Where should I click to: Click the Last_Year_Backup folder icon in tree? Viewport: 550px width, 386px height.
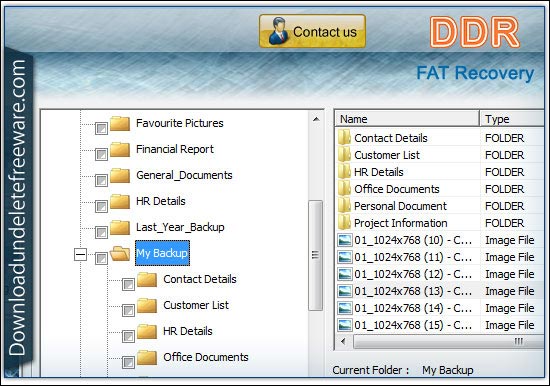click(120, 227)
